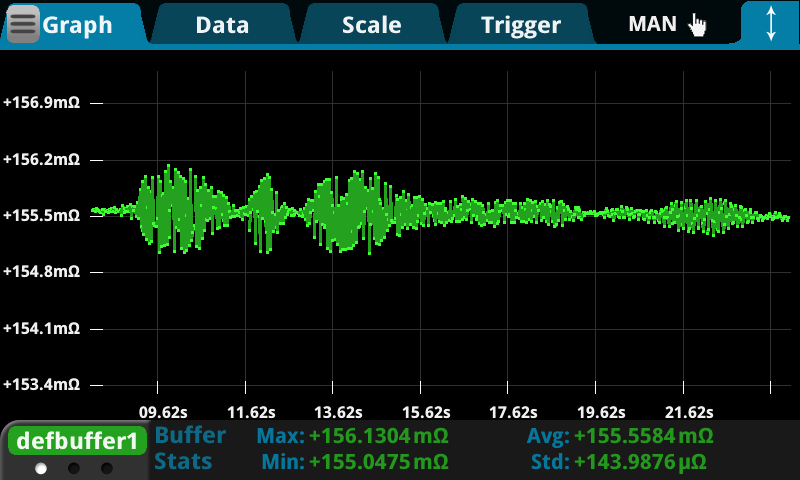Click the +155.5mΩ y-axis label

[42, 215]
